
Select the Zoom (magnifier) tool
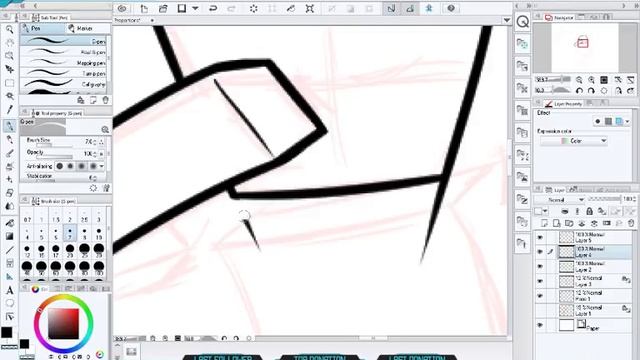pos(9,29)
